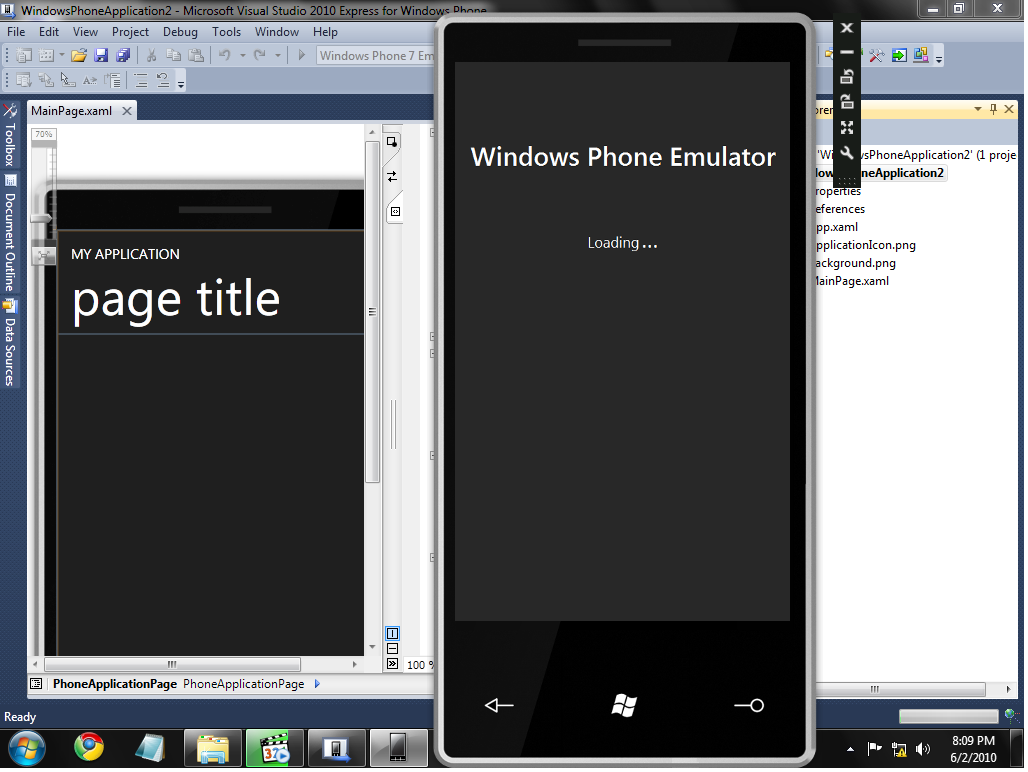Start debugging with the green play button

300,56
